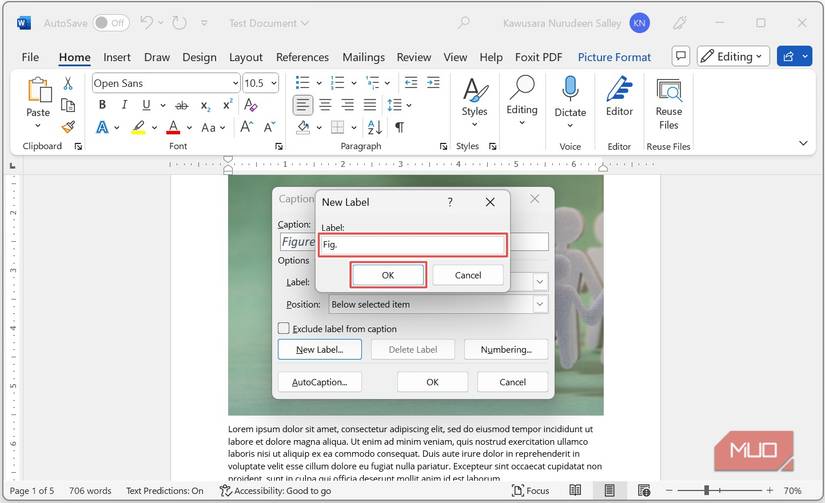This screenshot has width=825, height=503.
Task: Check Exclude label from caption
Action: [x=284, y=328]
